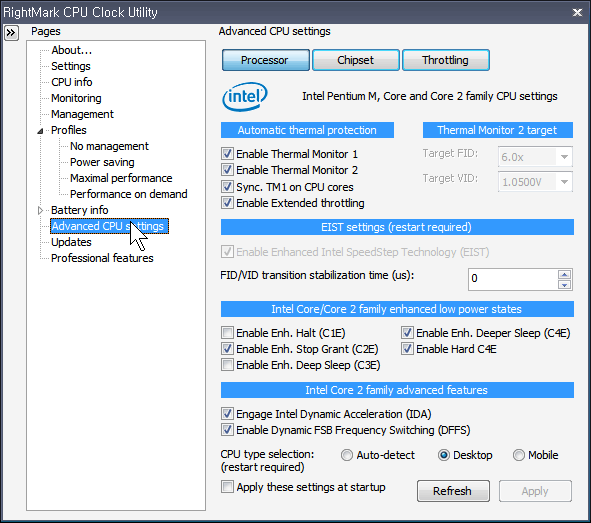Image resolution: width=591 pixels, height=523 pixels.
Task: Toggle Enable Thermal Monitor 1
Action: tap(227, 154)
